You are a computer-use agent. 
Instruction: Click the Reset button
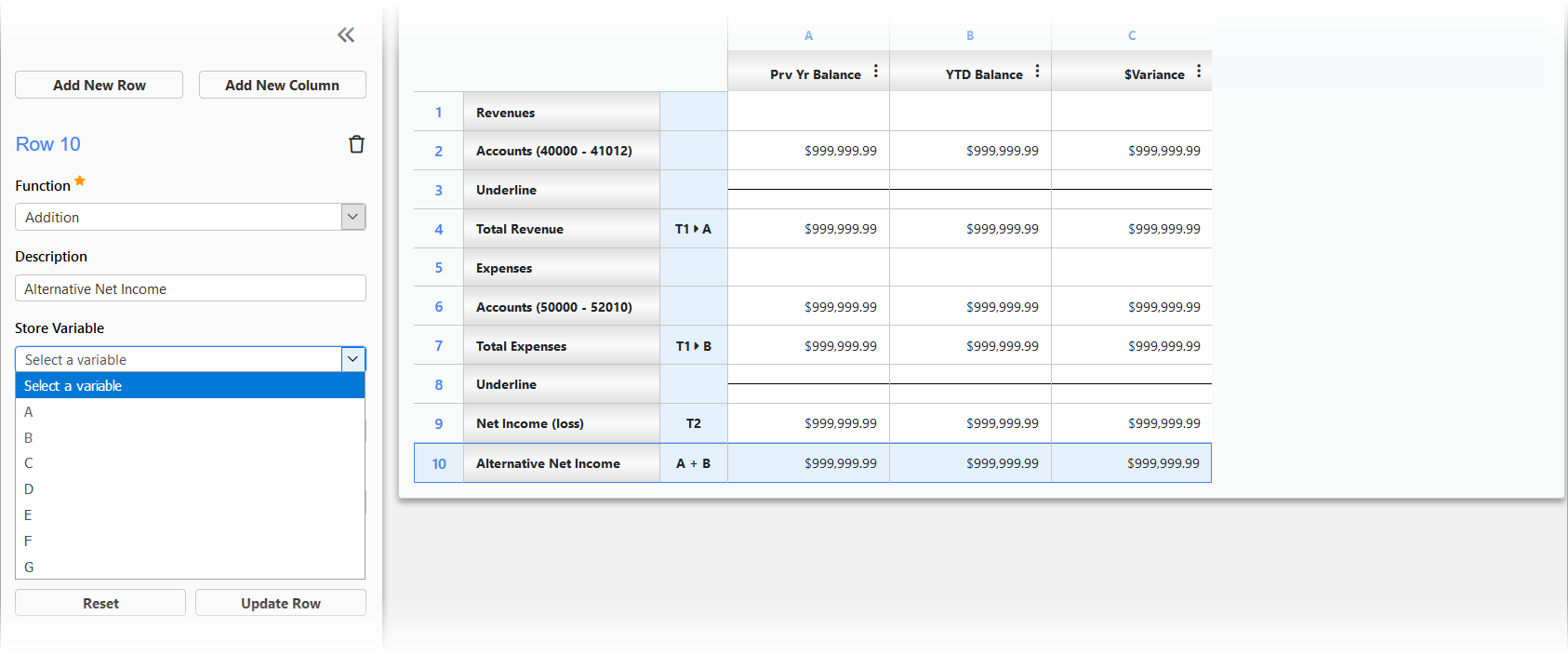point(100,603)
